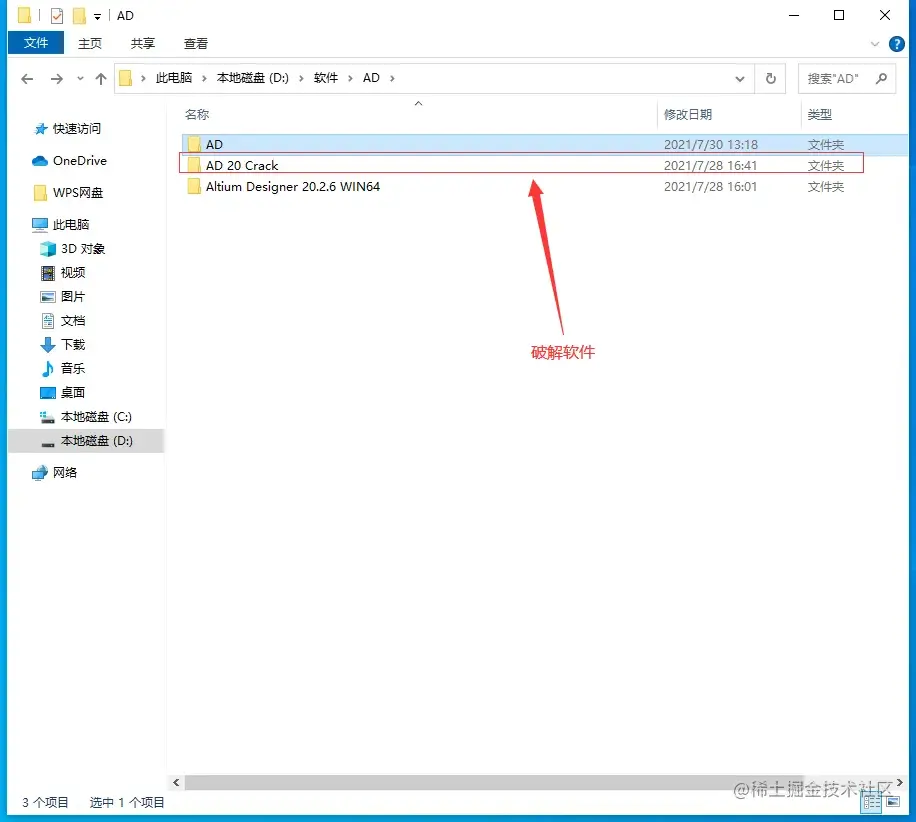Click the date 2021/7/28 16:01
The width and height of the screenshot is (916, 822).
coord(710,186)
